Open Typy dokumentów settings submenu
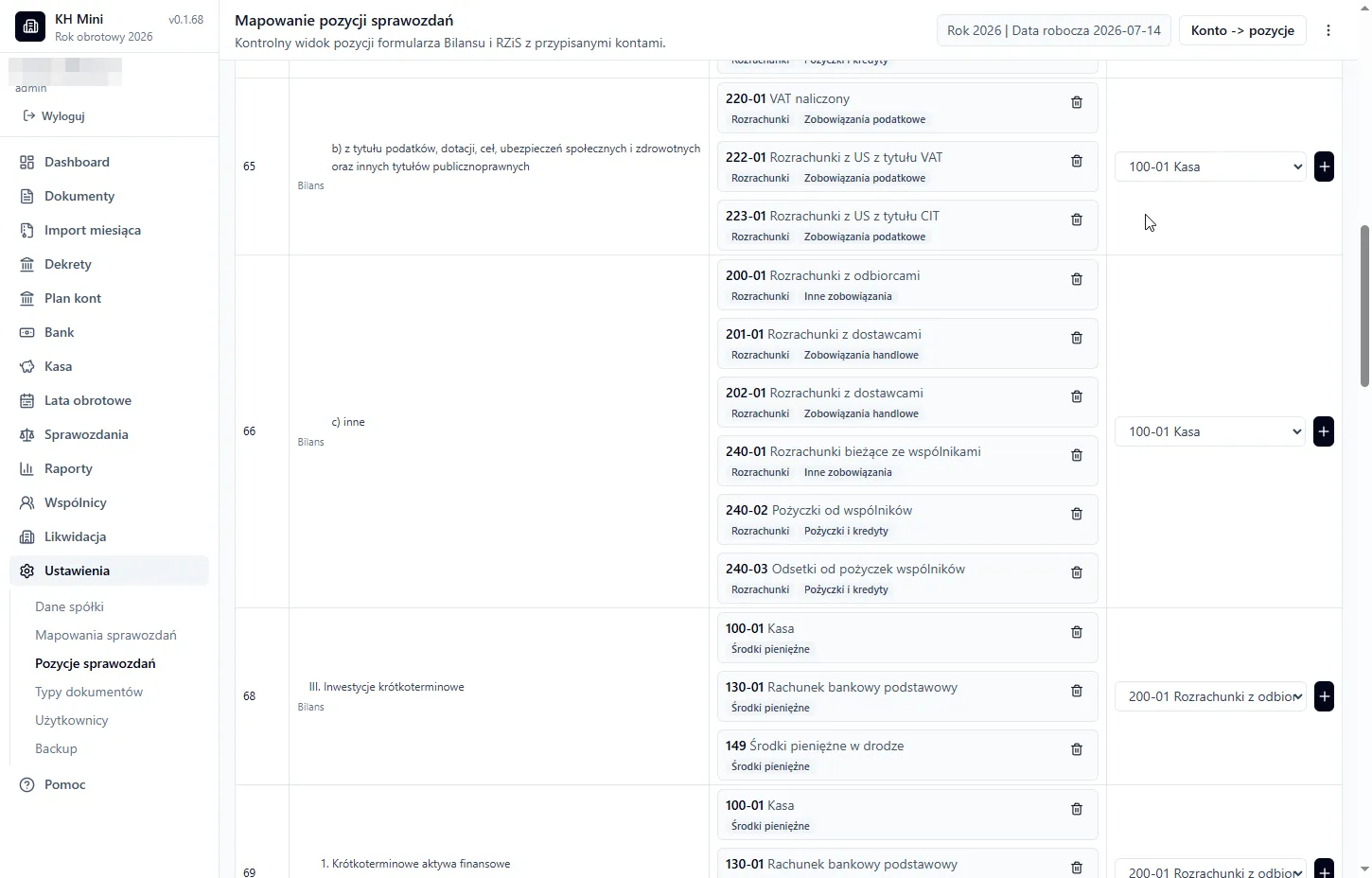 (x=89, y=692)
